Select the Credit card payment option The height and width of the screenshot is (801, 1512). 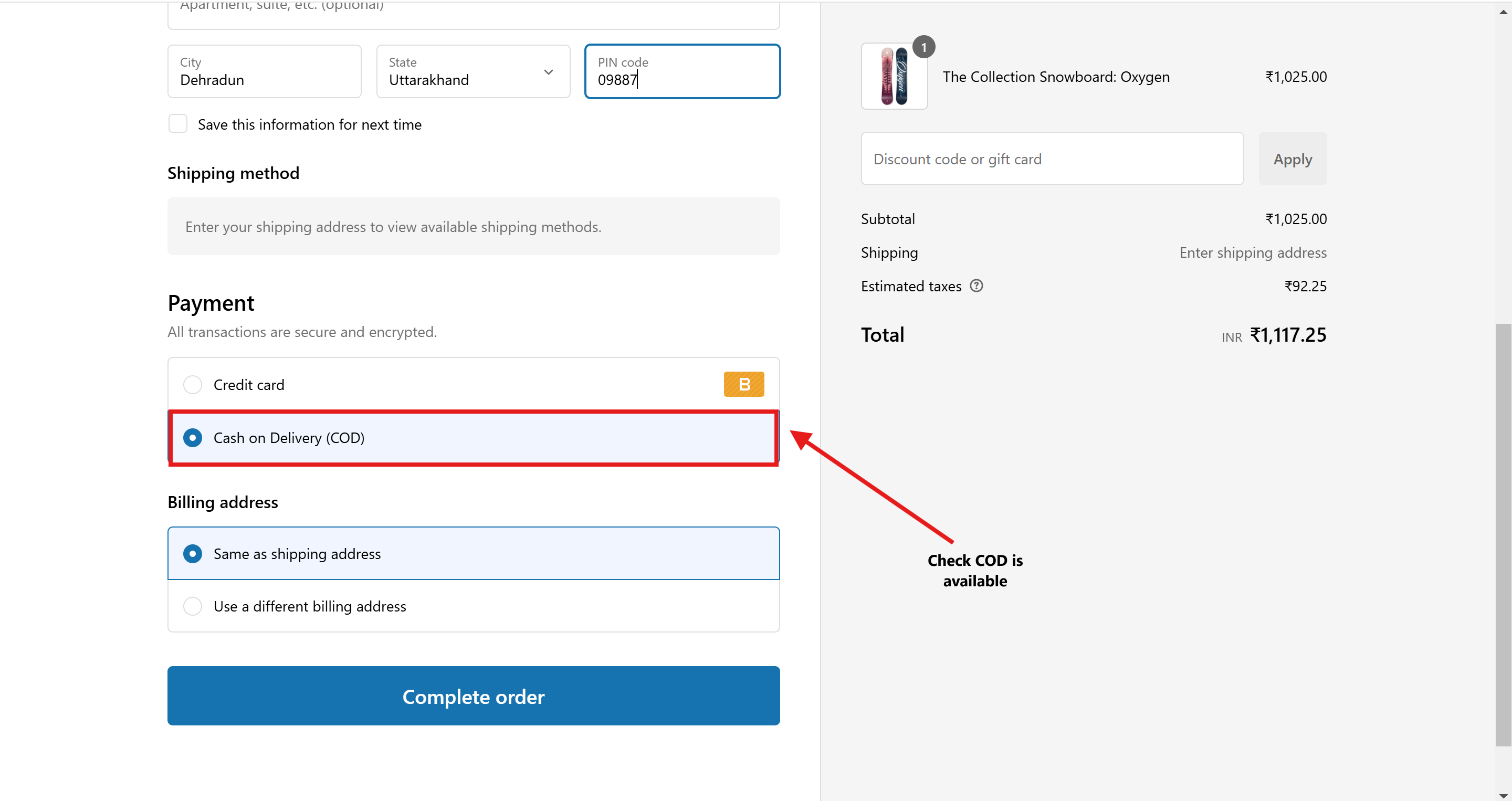point(193,385)
